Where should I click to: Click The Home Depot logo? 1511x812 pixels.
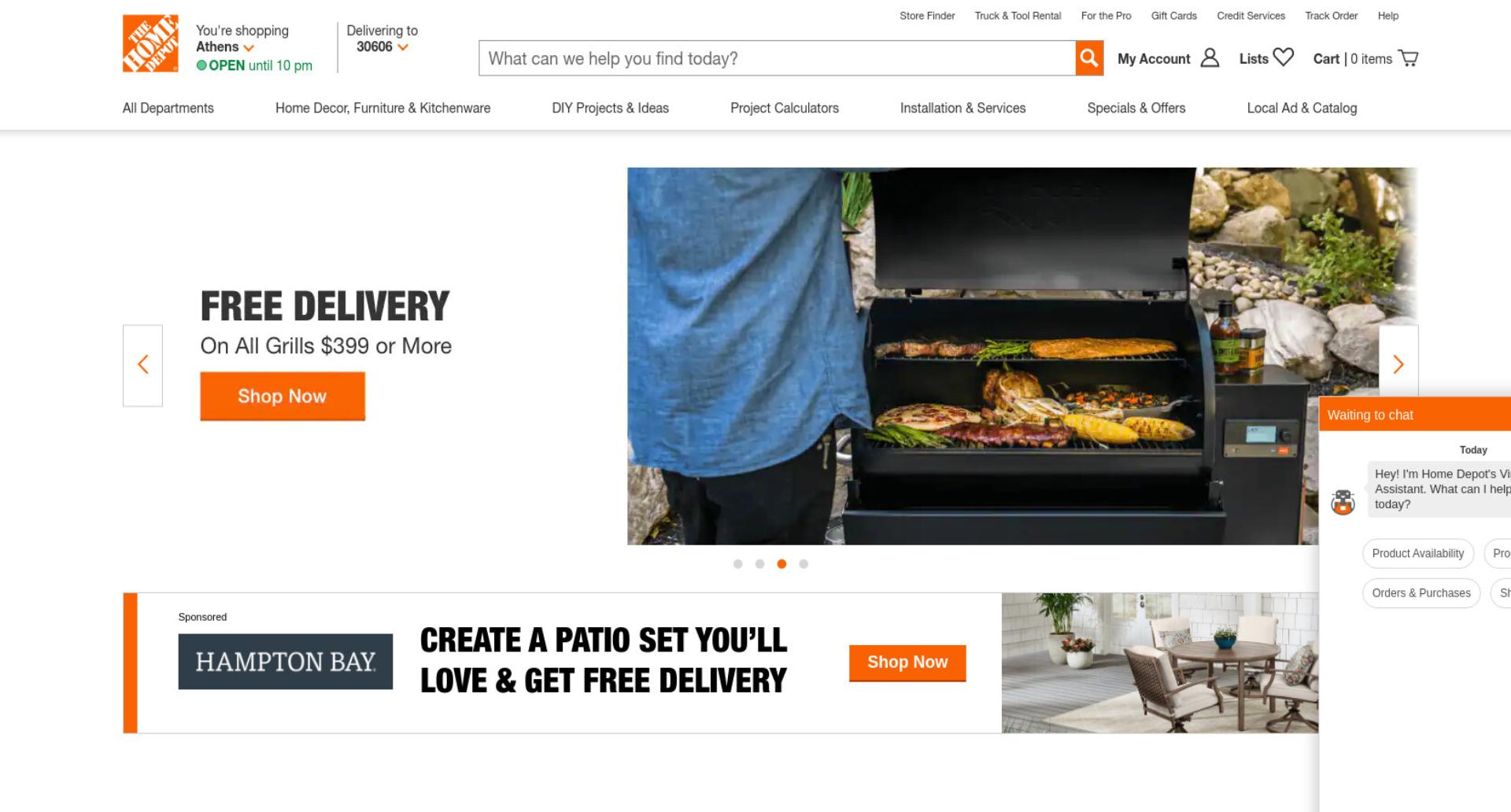point(150,43)
